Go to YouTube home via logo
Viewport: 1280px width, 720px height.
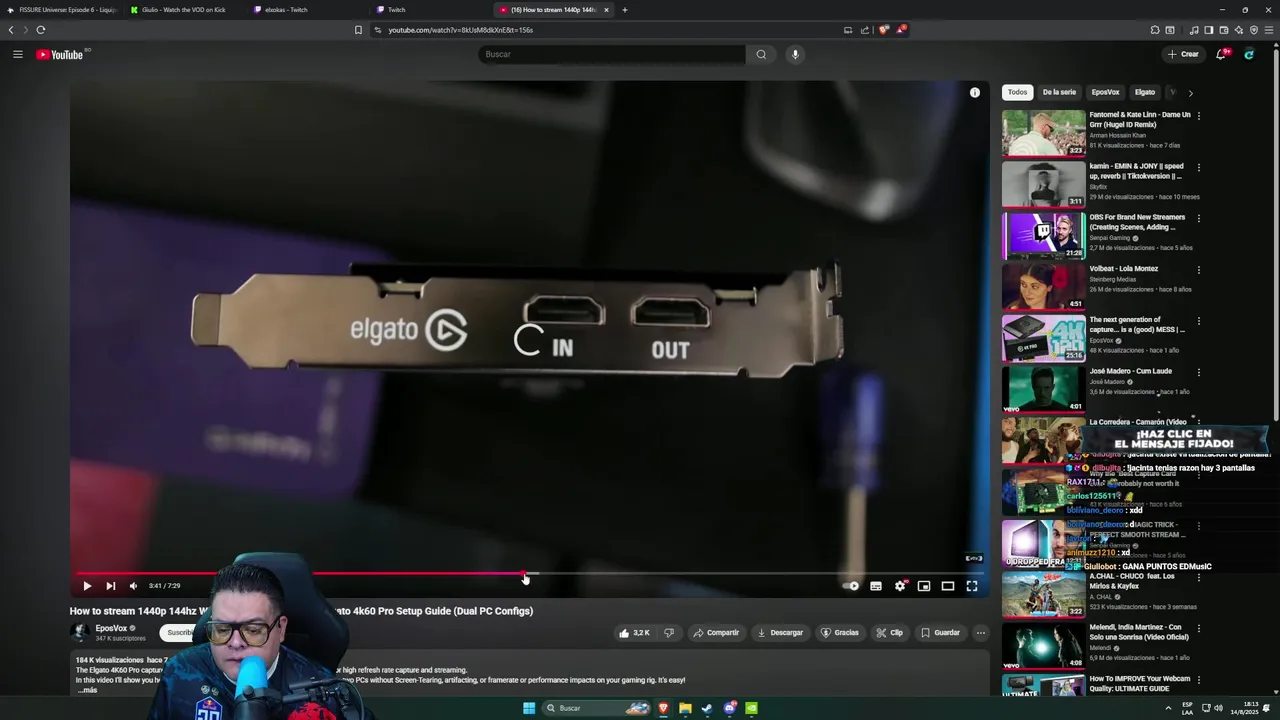coord(60,54)
